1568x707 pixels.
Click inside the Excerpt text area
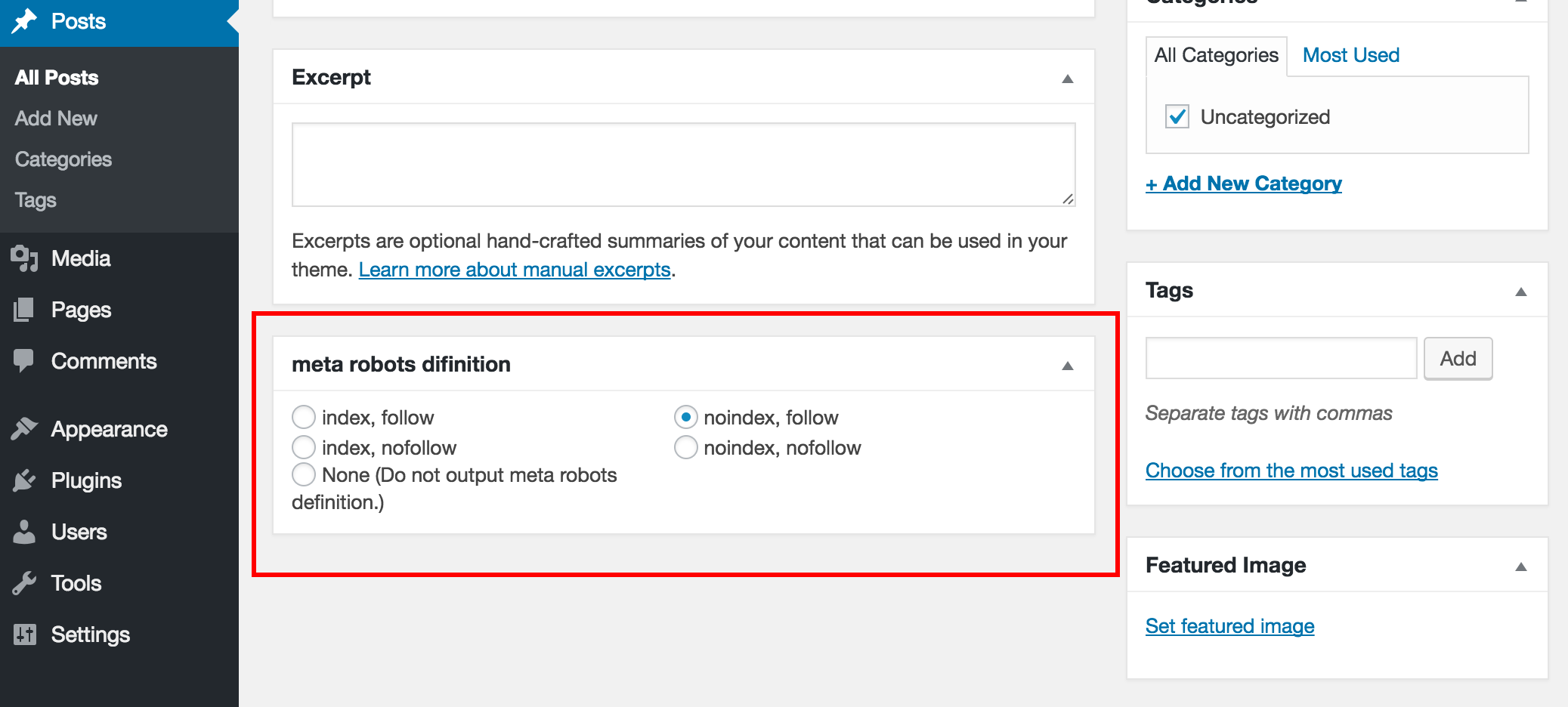coord(683,165)
